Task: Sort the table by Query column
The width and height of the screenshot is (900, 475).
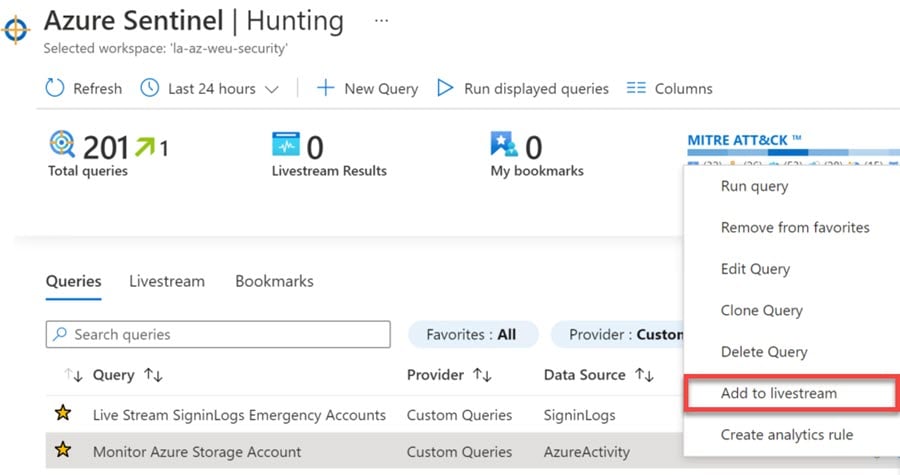Action: 127,375
